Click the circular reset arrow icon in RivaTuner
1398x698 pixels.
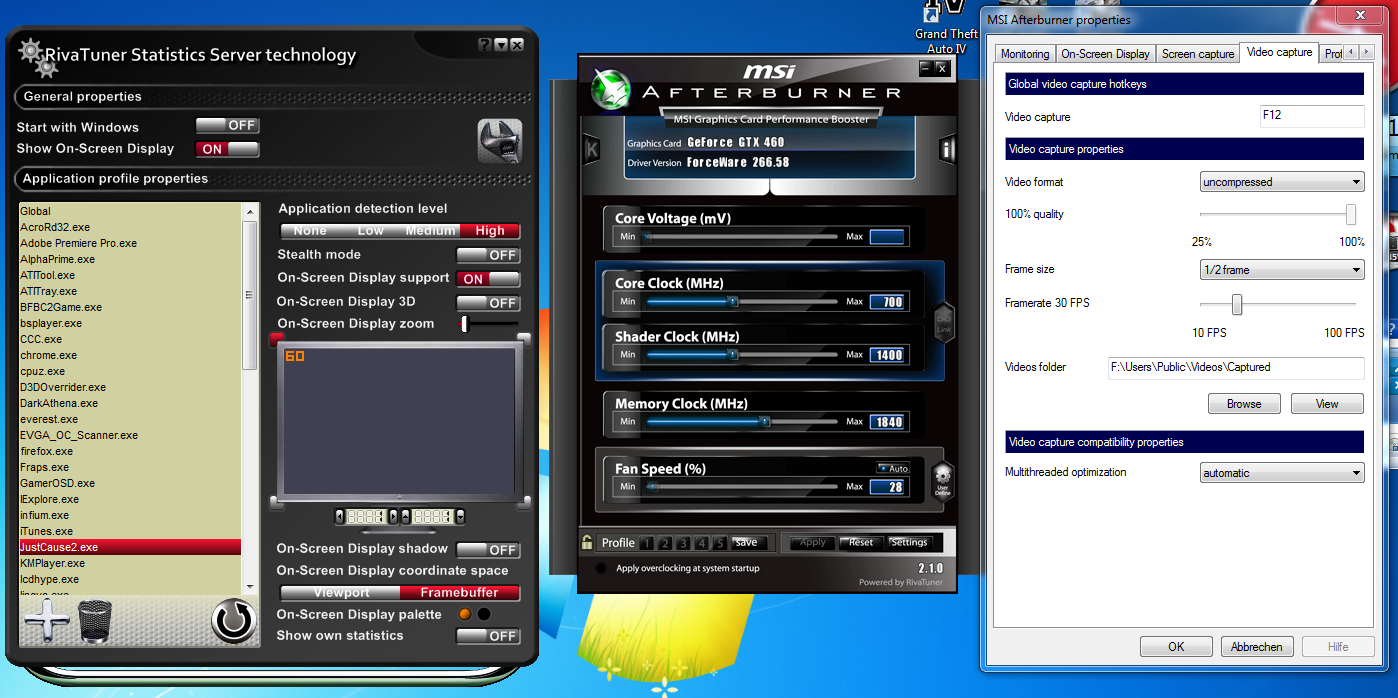click(x=234, y=621)
